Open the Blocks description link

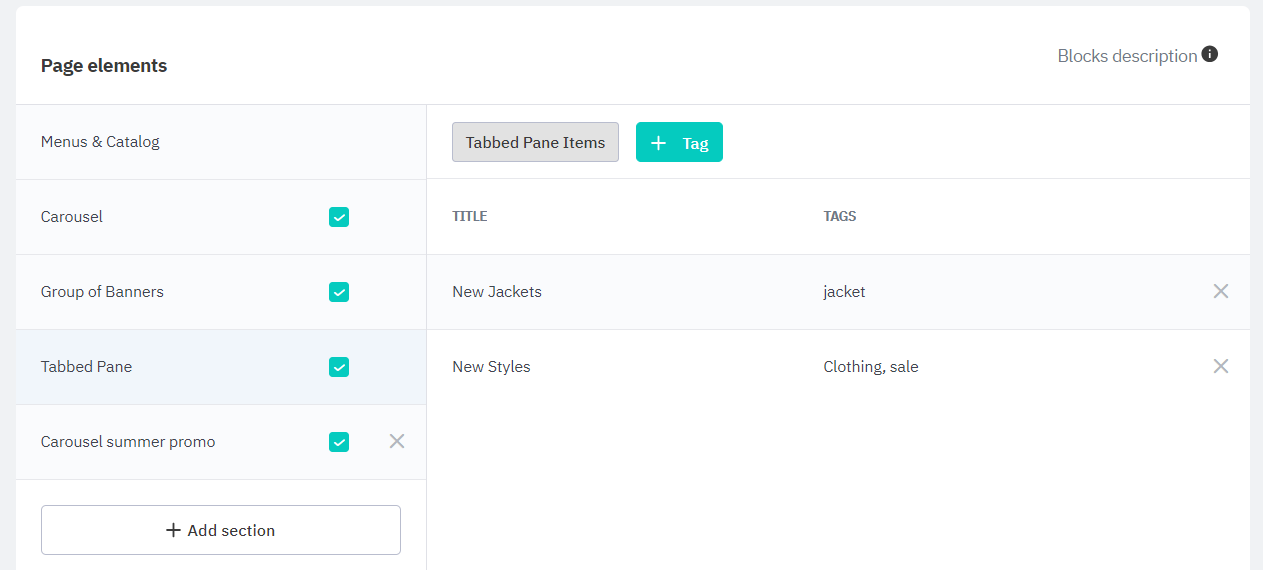[1127, 56]
